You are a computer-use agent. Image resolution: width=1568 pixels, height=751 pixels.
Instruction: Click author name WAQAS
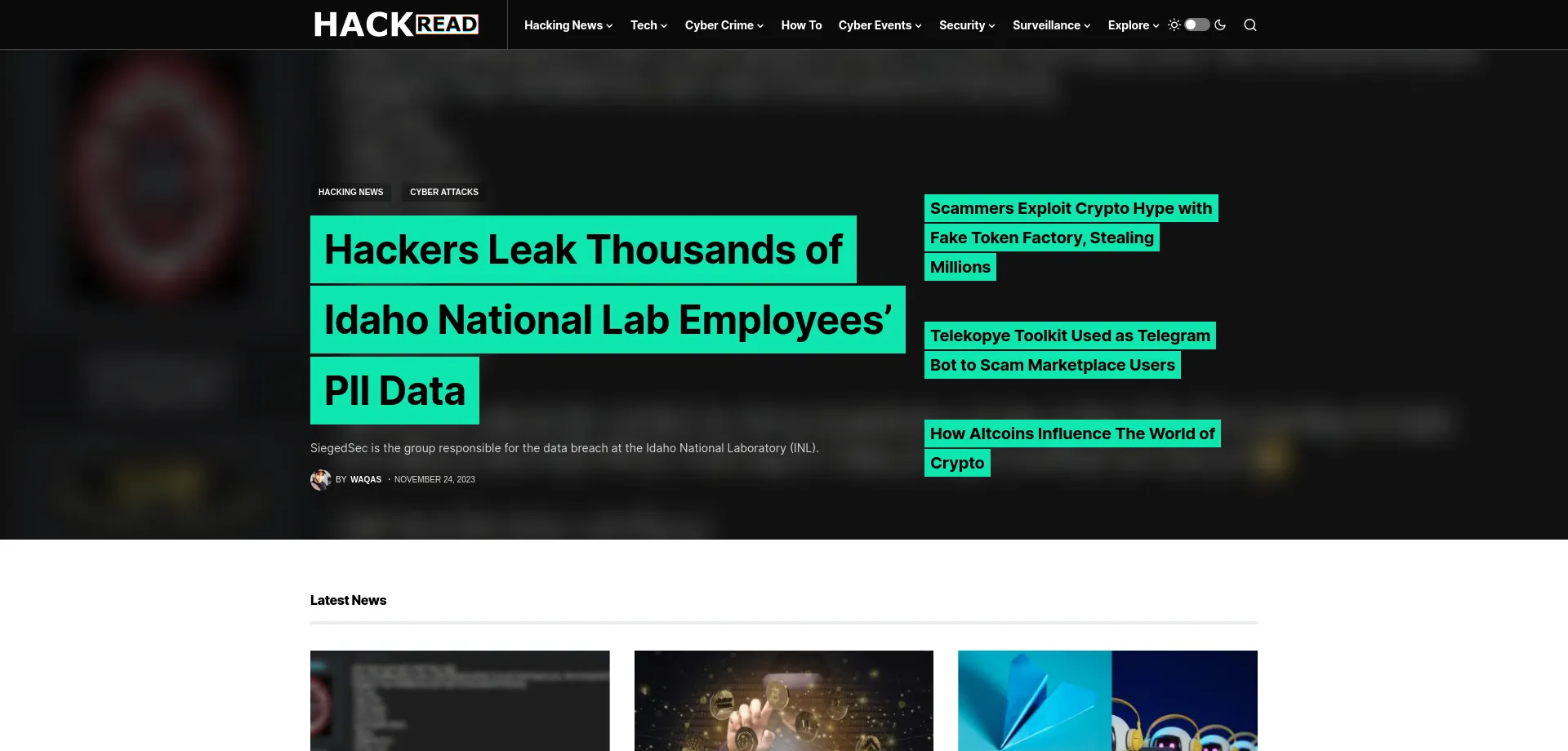pos(366,479)
